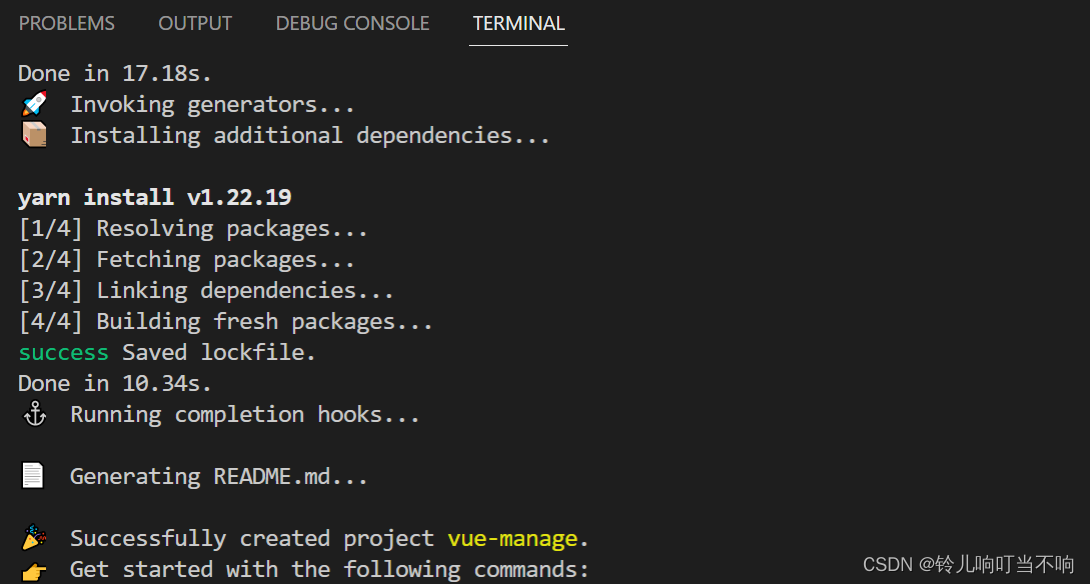Click the anchor icon beside Running completion hooks
Image resolution: width=1090 pixels, height=584 pixels.
coord(33,414)
